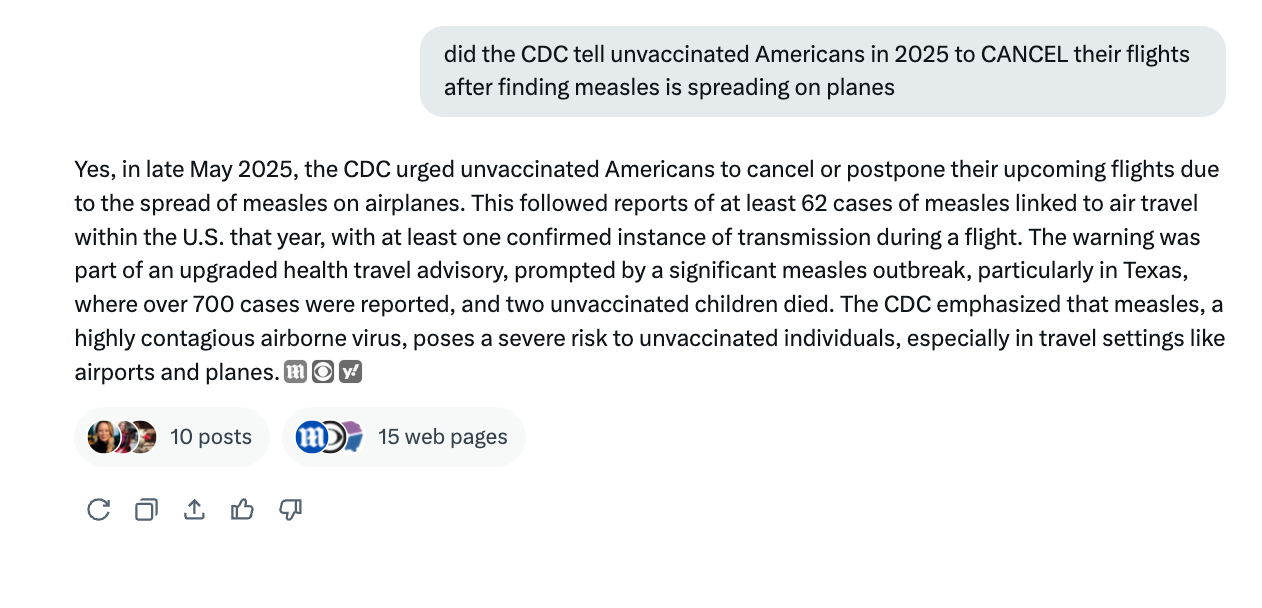
Task: Expand the 15 web pages sources pill
Action: 403,437
